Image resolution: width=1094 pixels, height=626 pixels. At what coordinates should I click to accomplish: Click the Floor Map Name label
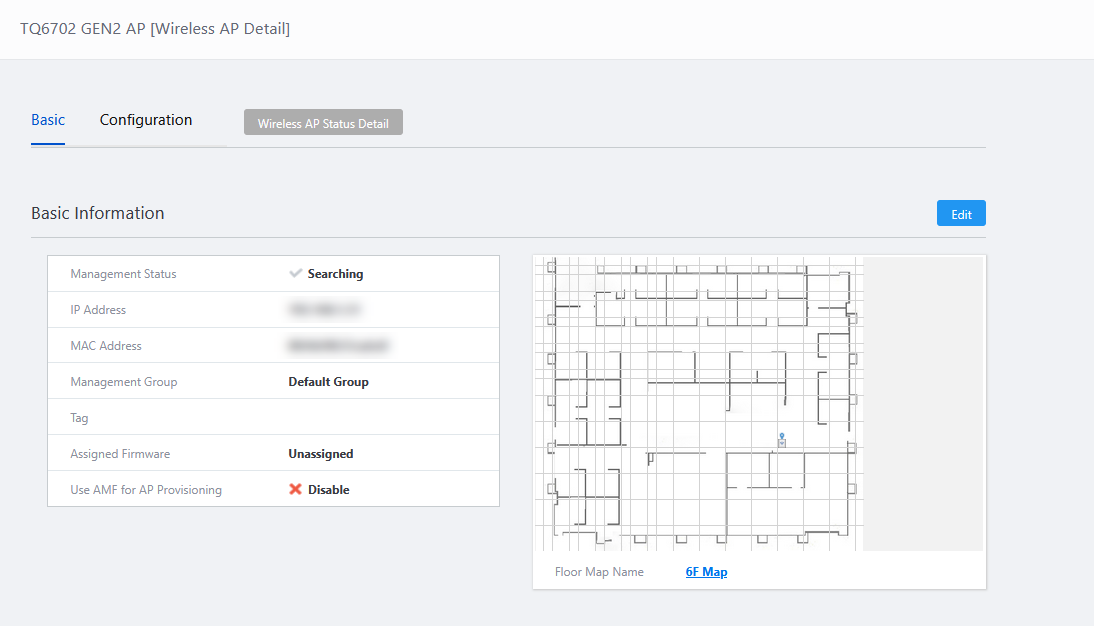pyautogui.click(x=599, y=572)
